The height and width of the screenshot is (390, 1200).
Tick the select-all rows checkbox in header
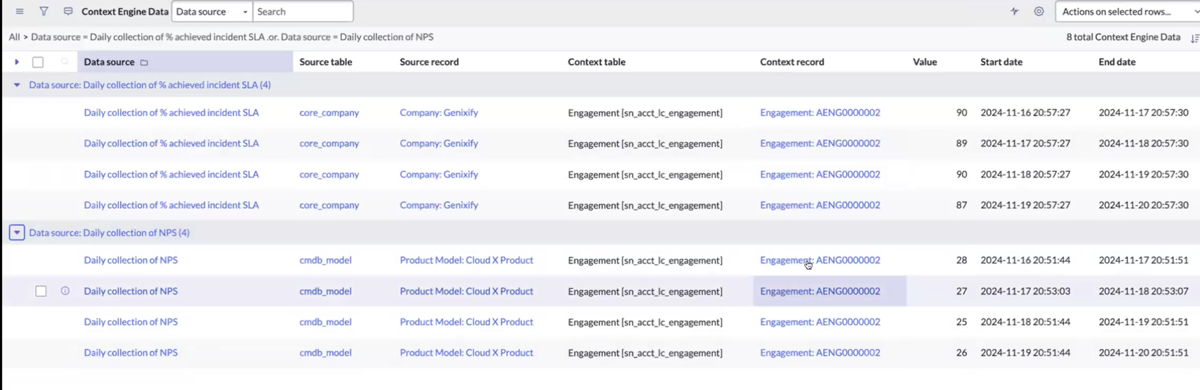(x=38, y=62)
